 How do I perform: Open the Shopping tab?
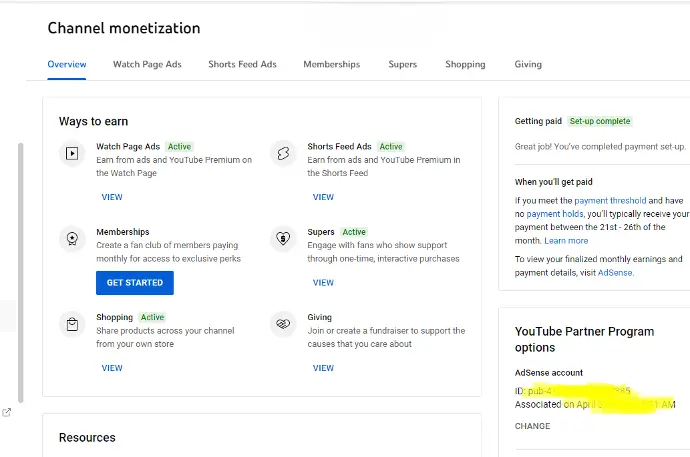pyautogui.click(x=465, y=64)
